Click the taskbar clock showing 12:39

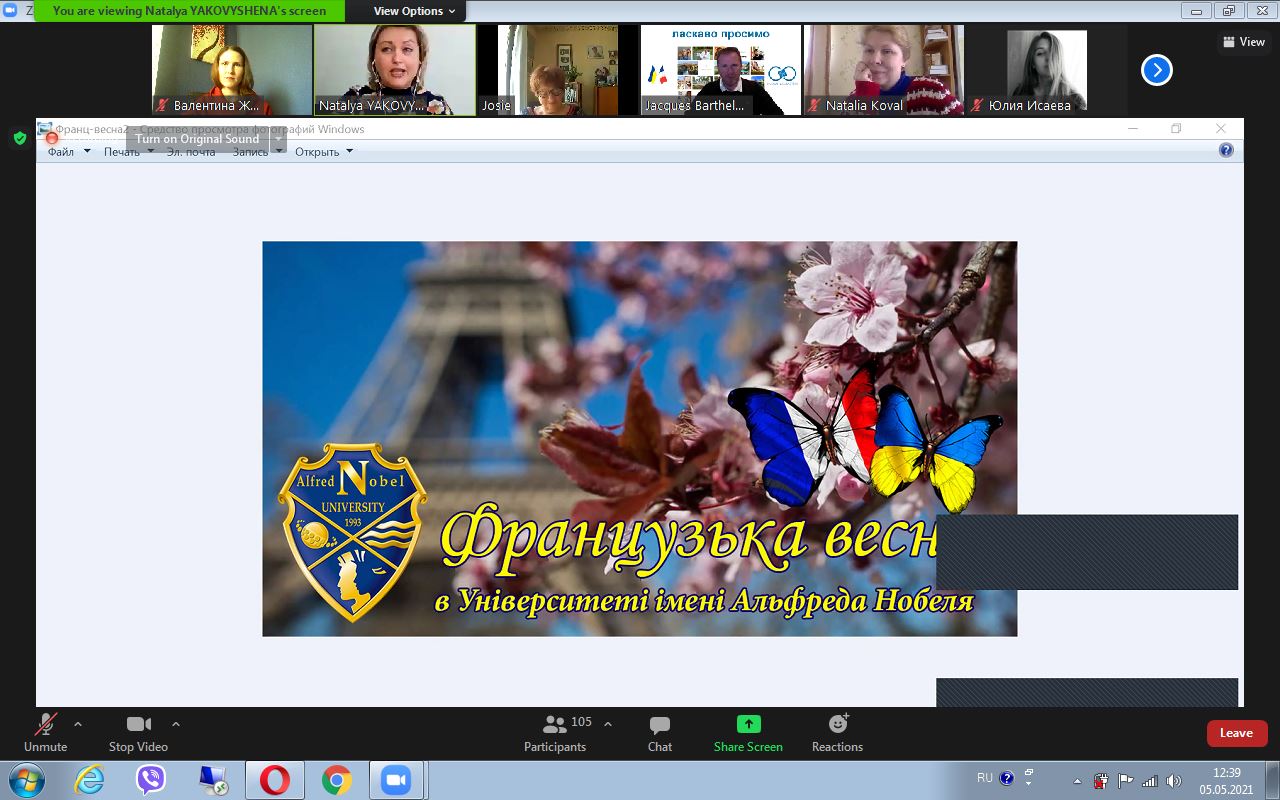(x=1226, y=780)
